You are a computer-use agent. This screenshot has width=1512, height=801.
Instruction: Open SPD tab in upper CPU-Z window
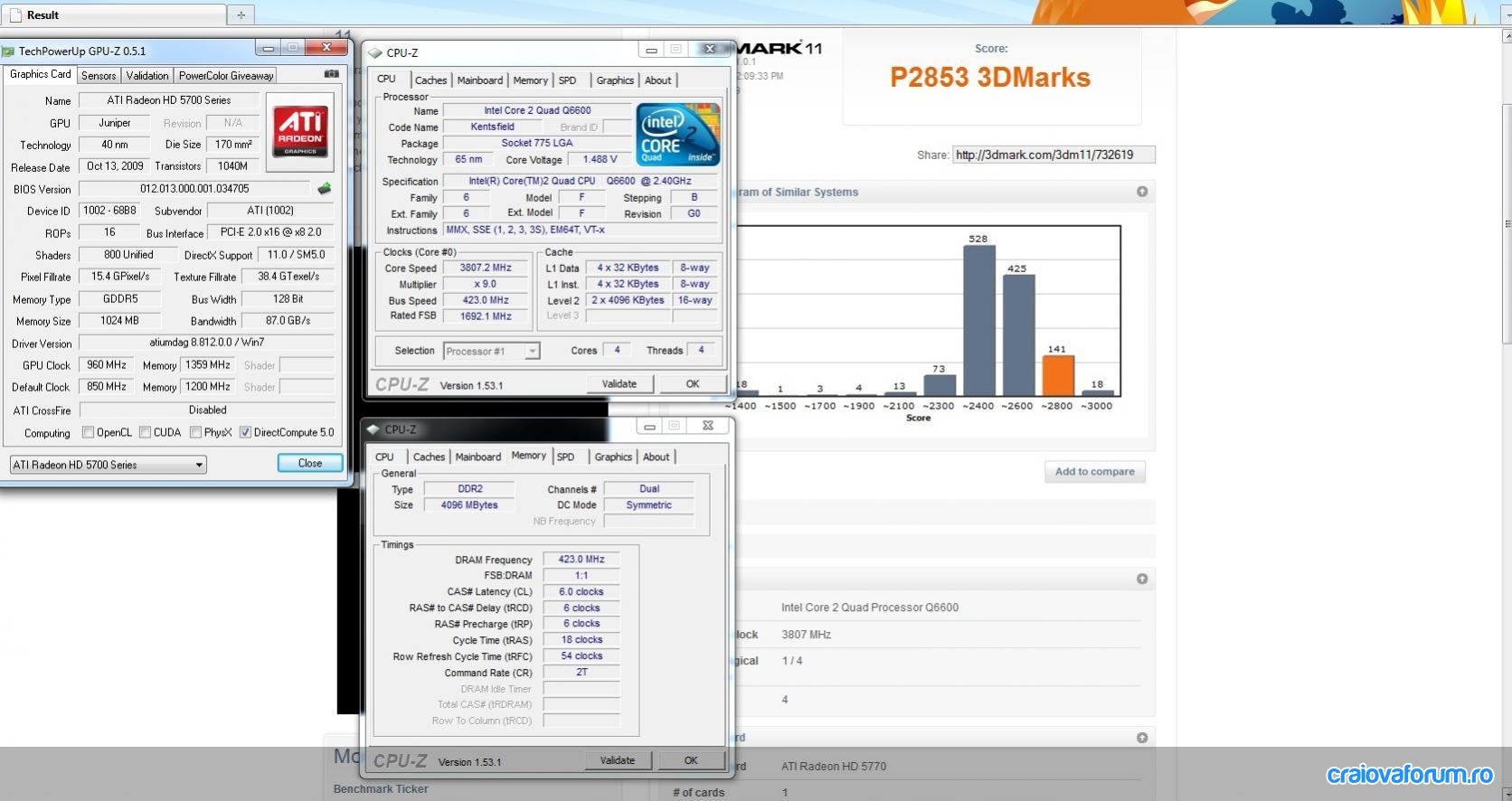(x=567, y=80)
